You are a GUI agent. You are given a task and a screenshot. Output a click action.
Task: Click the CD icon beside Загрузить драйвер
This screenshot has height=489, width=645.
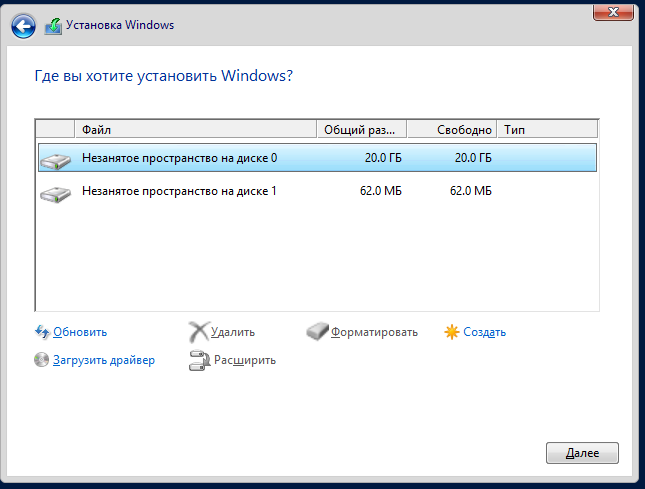pyautogui.click(x=41, y=360)
